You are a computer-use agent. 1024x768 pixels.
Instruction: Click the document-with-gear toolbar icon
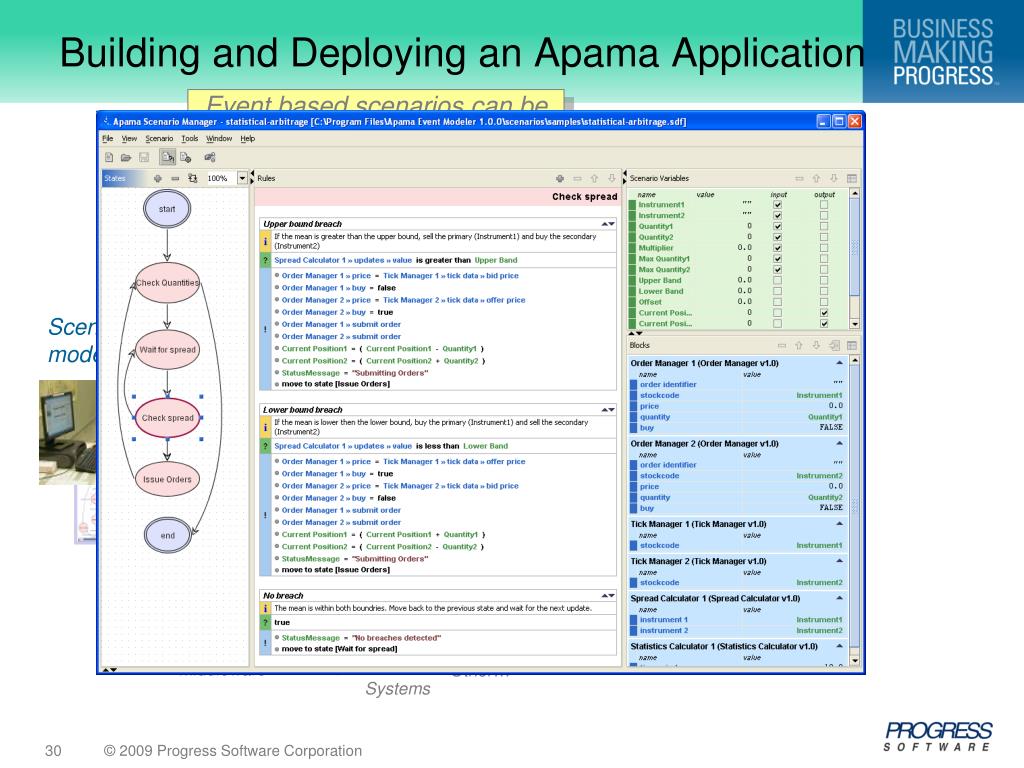pos(186,157)
